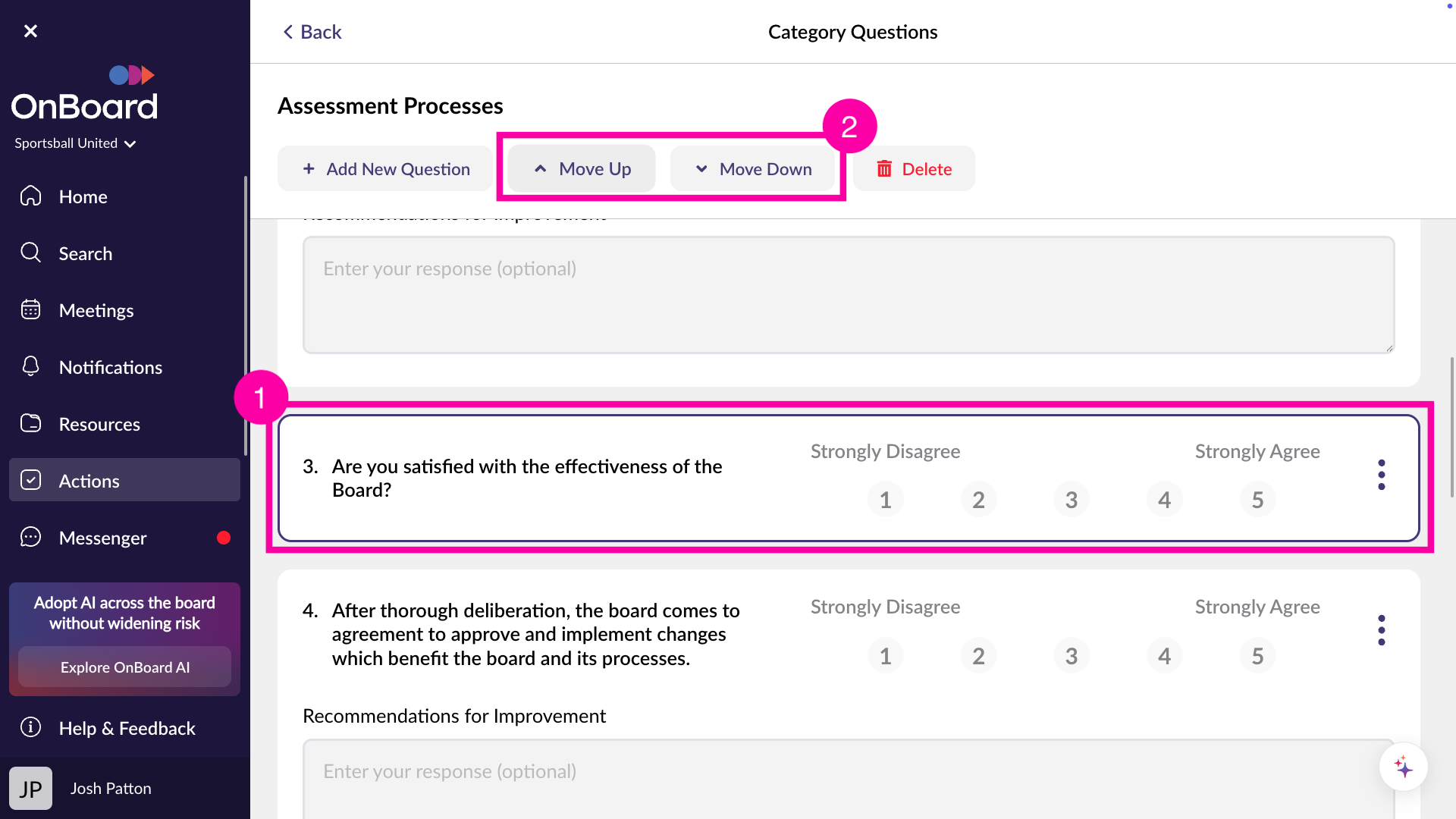Open the Resources folder icon
The width and height of the screenshot is (1456, 819).
click(x=30, y=423)
